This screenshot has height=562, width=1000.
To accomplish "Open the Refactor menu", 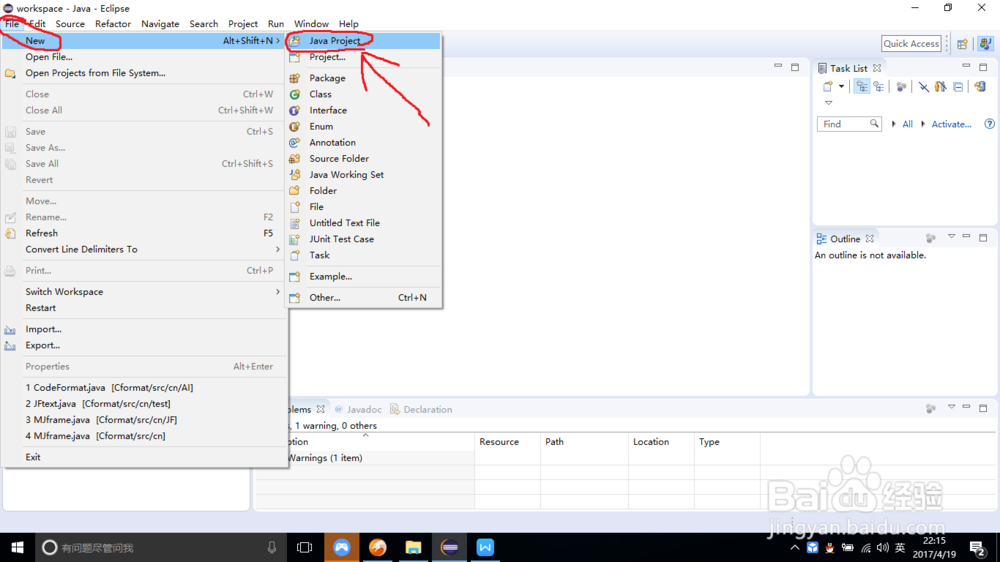I will point(113,24).
